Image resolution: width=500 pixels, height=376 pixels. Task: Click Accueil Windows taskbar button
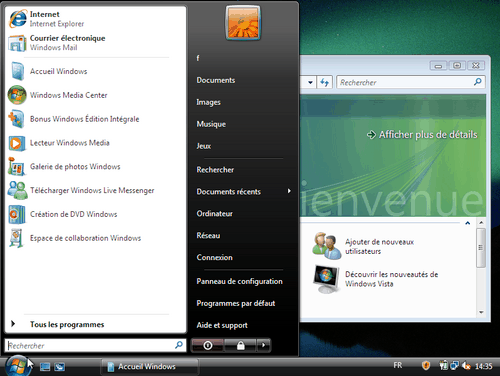pyautogui.click(x=150, y=367)
